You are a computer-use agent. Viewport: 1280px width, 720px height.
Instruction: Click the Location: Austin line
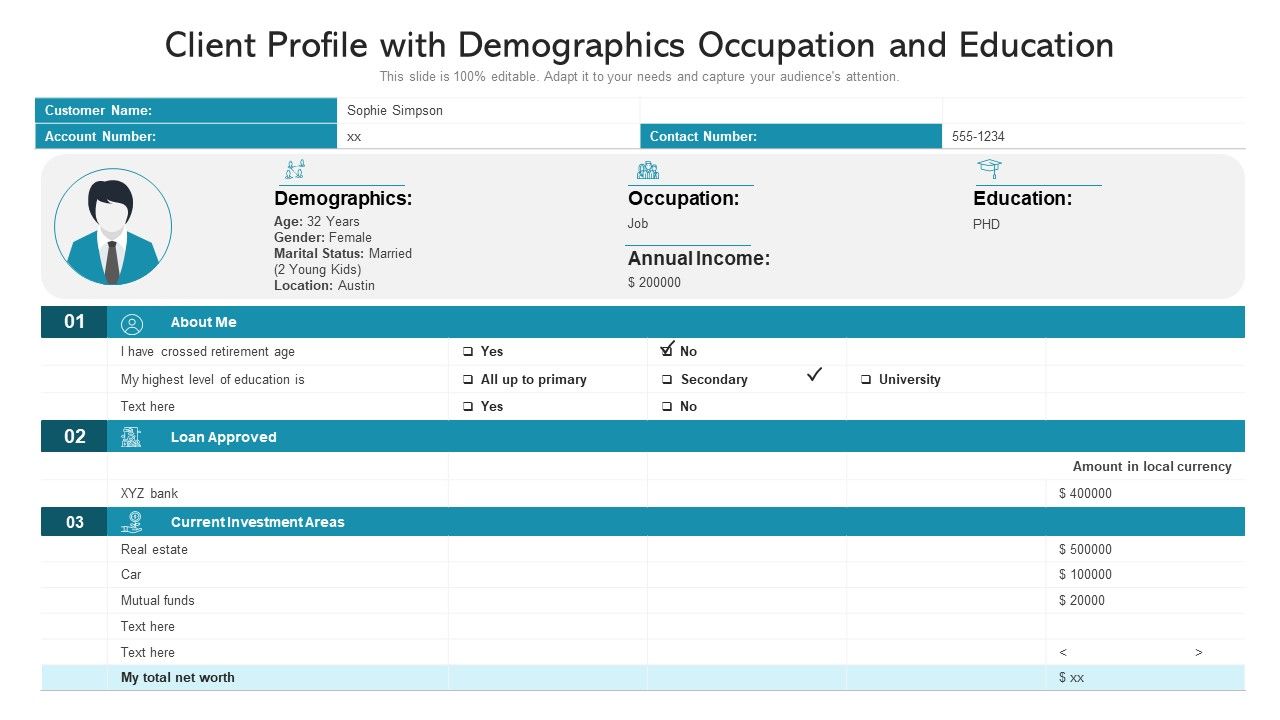325,286
